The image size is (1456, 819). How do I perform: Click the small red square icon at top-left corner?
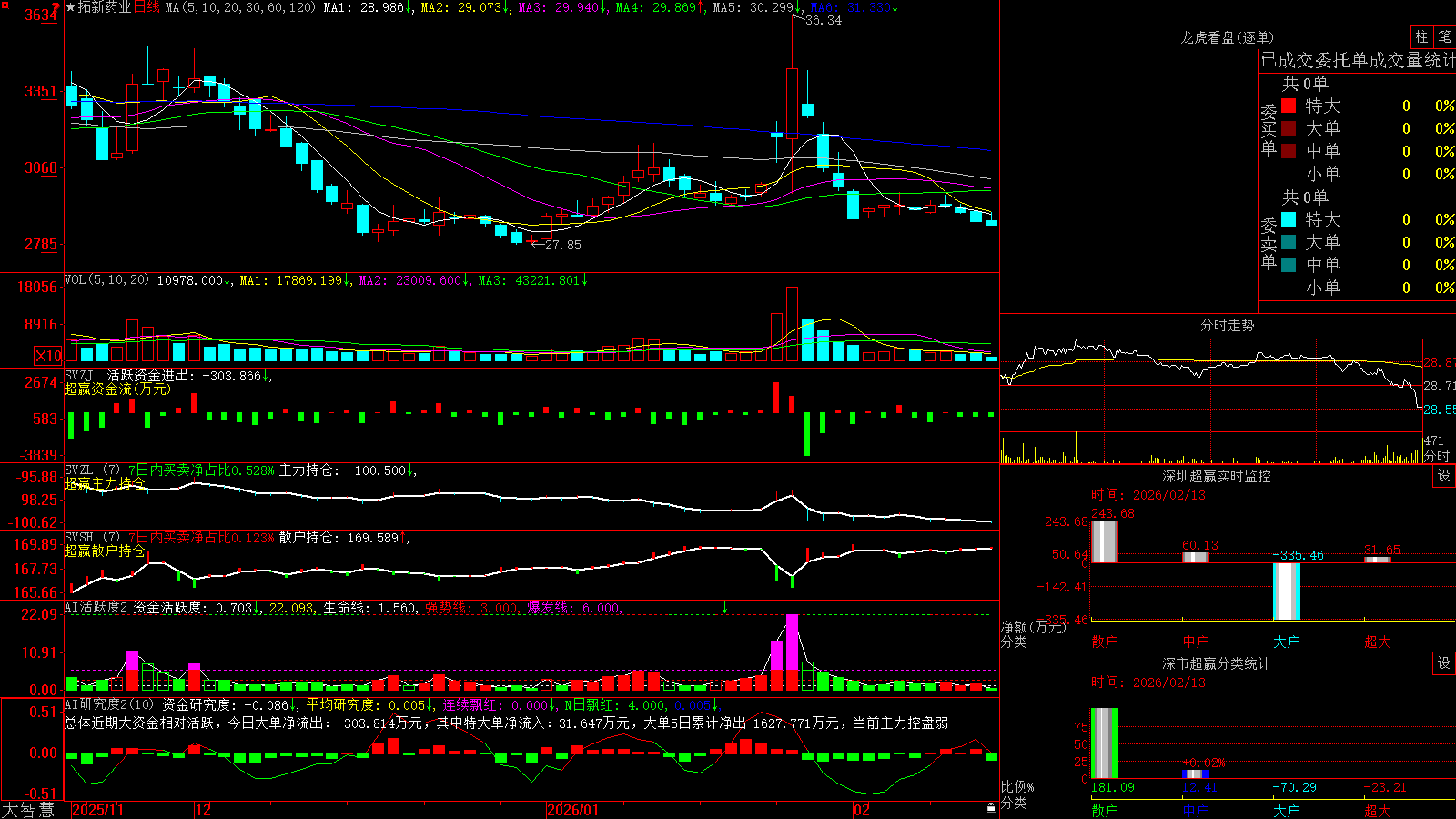pyautogui.click(x=4, y=5)
